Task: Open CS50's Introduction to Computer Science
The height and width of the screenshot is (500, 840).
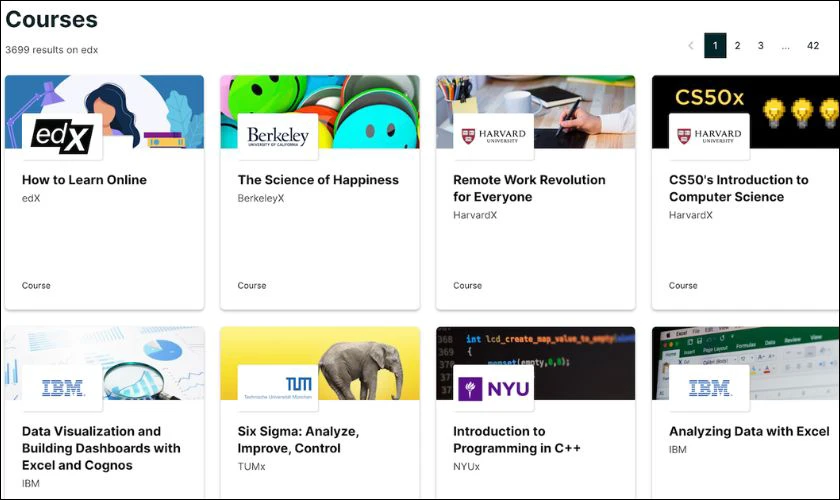Action: [x=739, y=188]
